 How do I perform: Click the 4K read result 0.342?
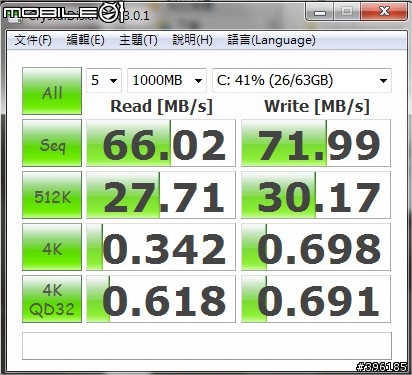click(161, 247)
